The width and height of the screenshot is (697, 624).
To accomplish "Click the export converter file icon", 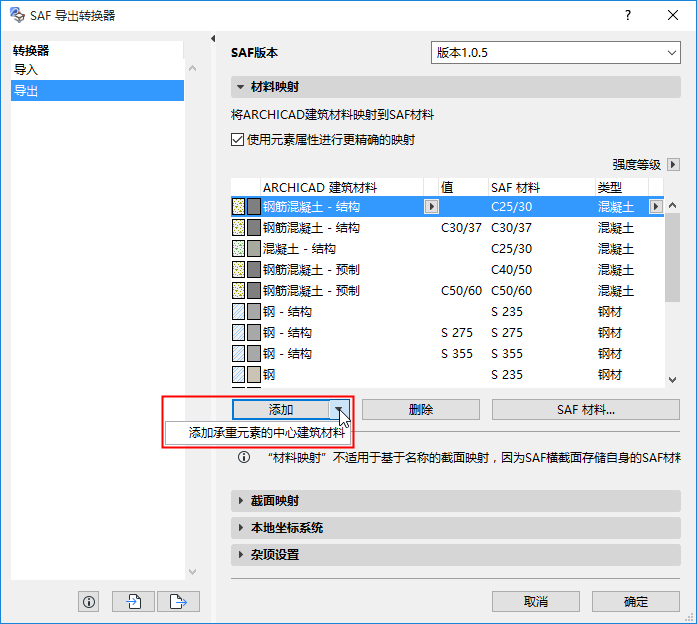I will point(178,602).
